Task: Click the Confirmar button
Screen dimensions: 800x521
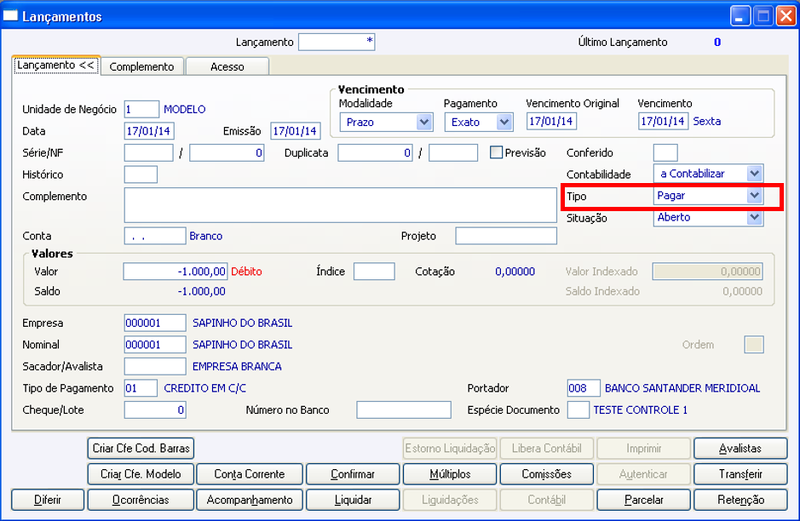Action: 353,474
